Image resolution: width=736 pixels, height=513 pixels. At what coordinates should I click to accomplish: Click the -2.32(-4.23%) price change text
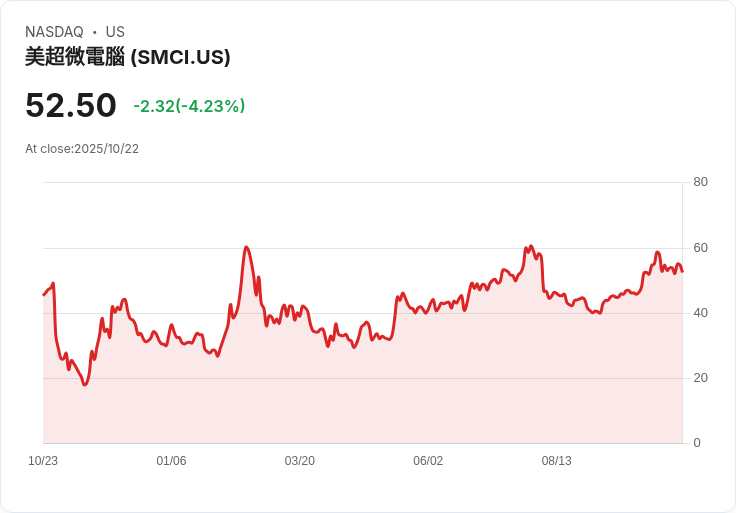pyautogui.click(x=189, y=106)
